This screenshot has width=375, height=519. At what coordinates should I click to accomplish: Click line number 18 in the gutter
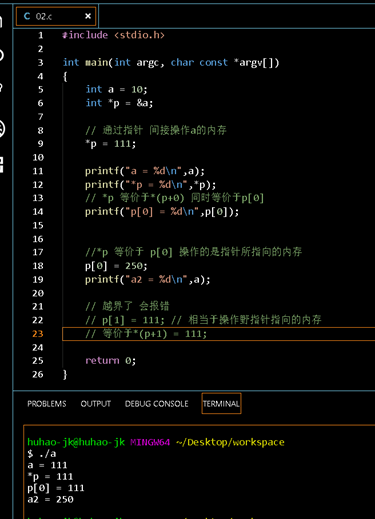coord(38,266)
